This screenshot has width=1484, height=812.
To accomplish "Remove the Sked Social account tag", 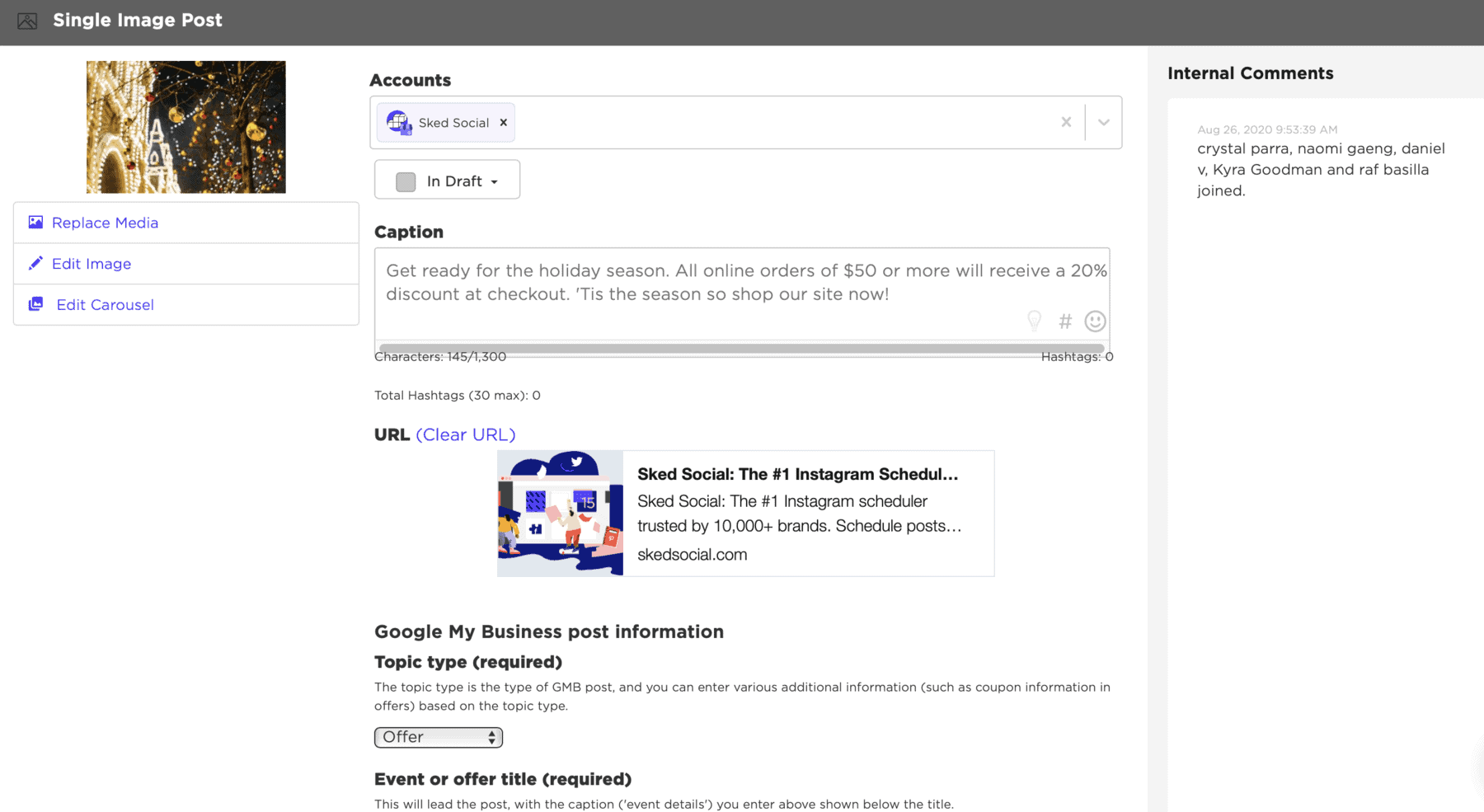I will point(504,123).
